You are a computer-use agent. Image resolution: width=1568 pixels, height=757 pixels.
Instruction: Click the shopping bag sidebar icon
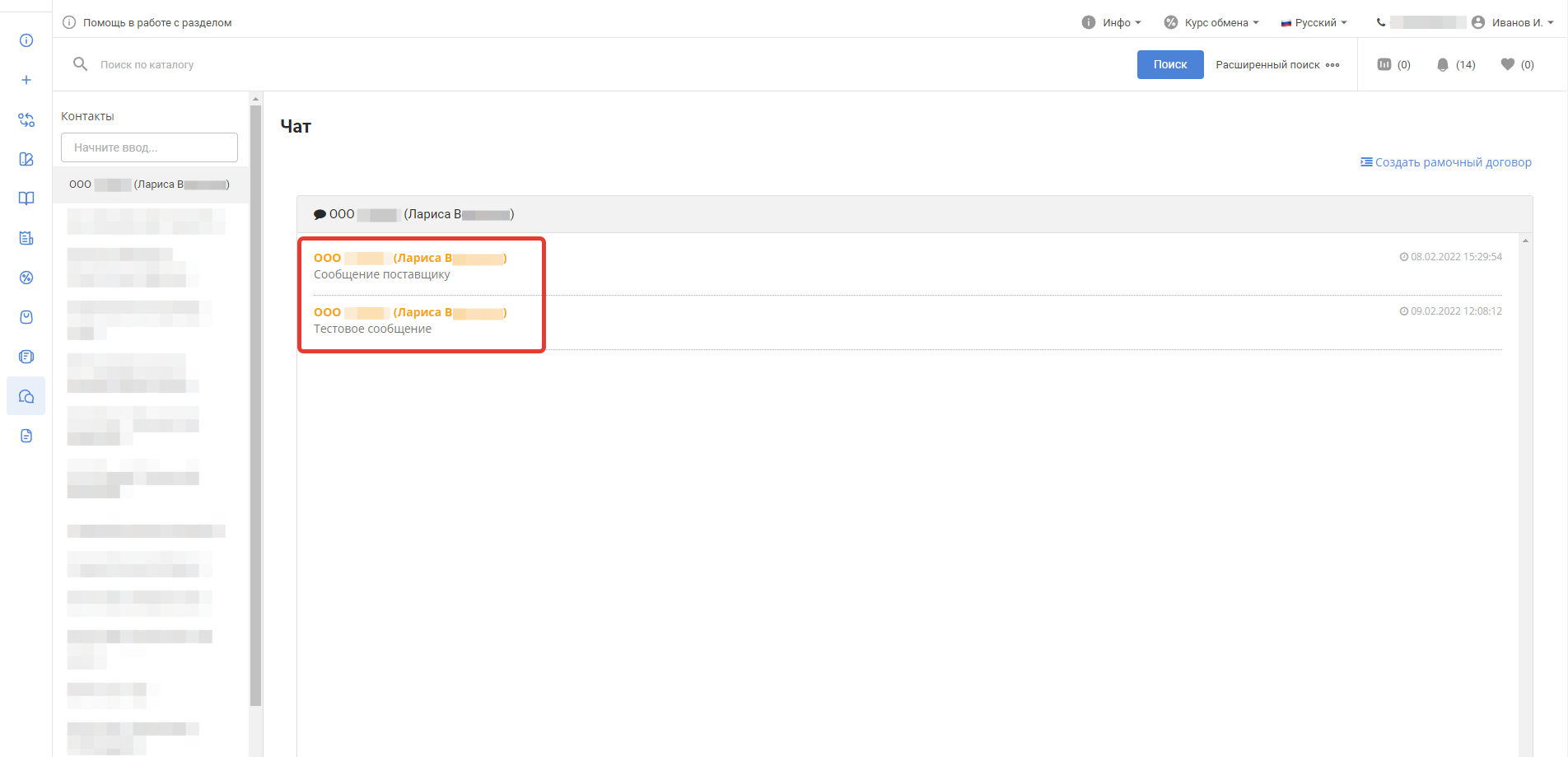click(x=26, y=317)
